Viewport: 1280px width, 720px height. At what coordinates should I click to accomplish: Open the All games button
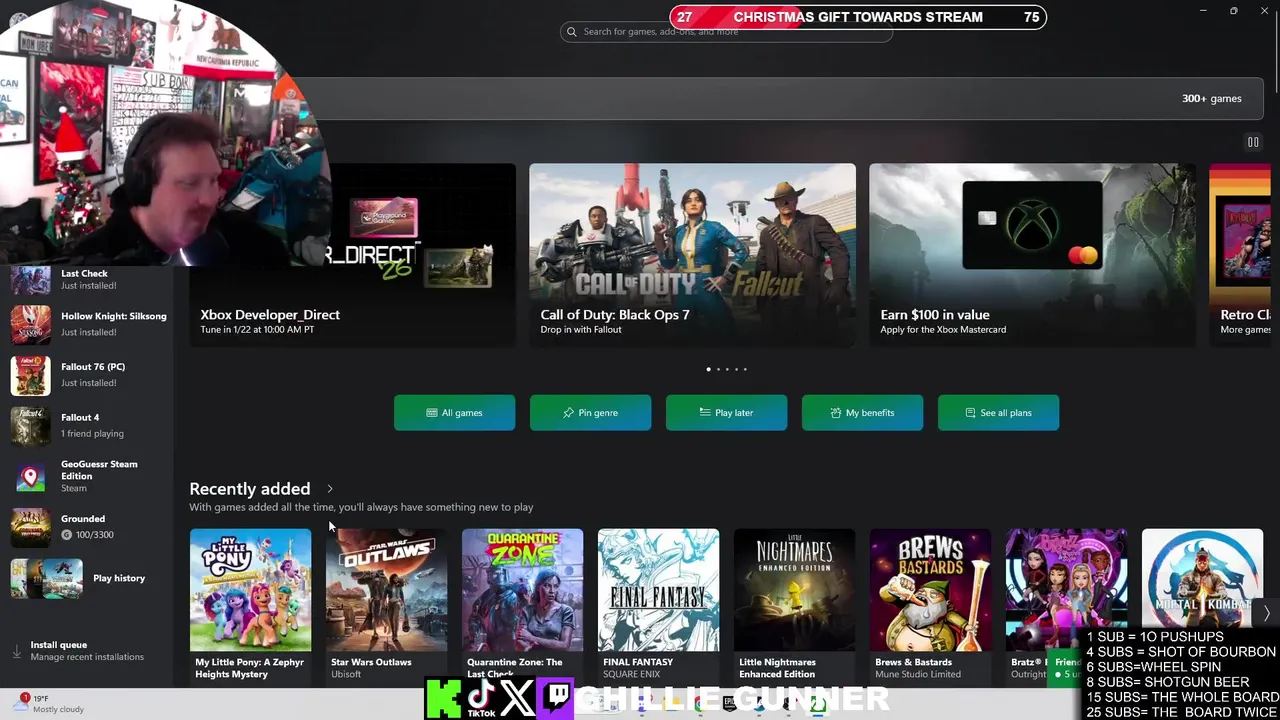(454, 412)
